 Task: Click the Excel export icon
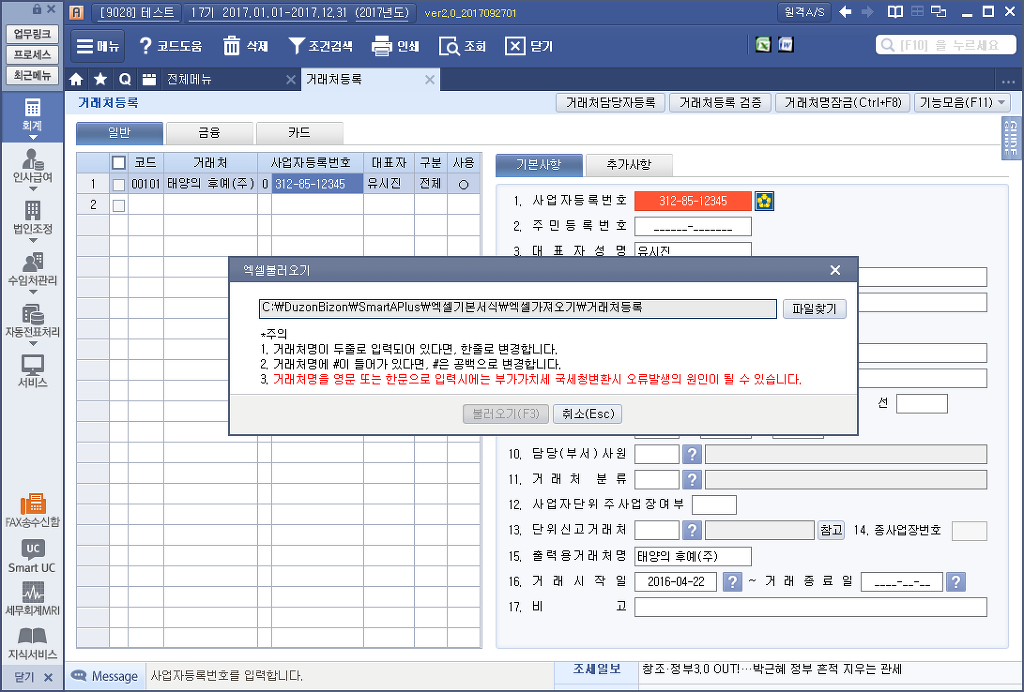[763, 44]
